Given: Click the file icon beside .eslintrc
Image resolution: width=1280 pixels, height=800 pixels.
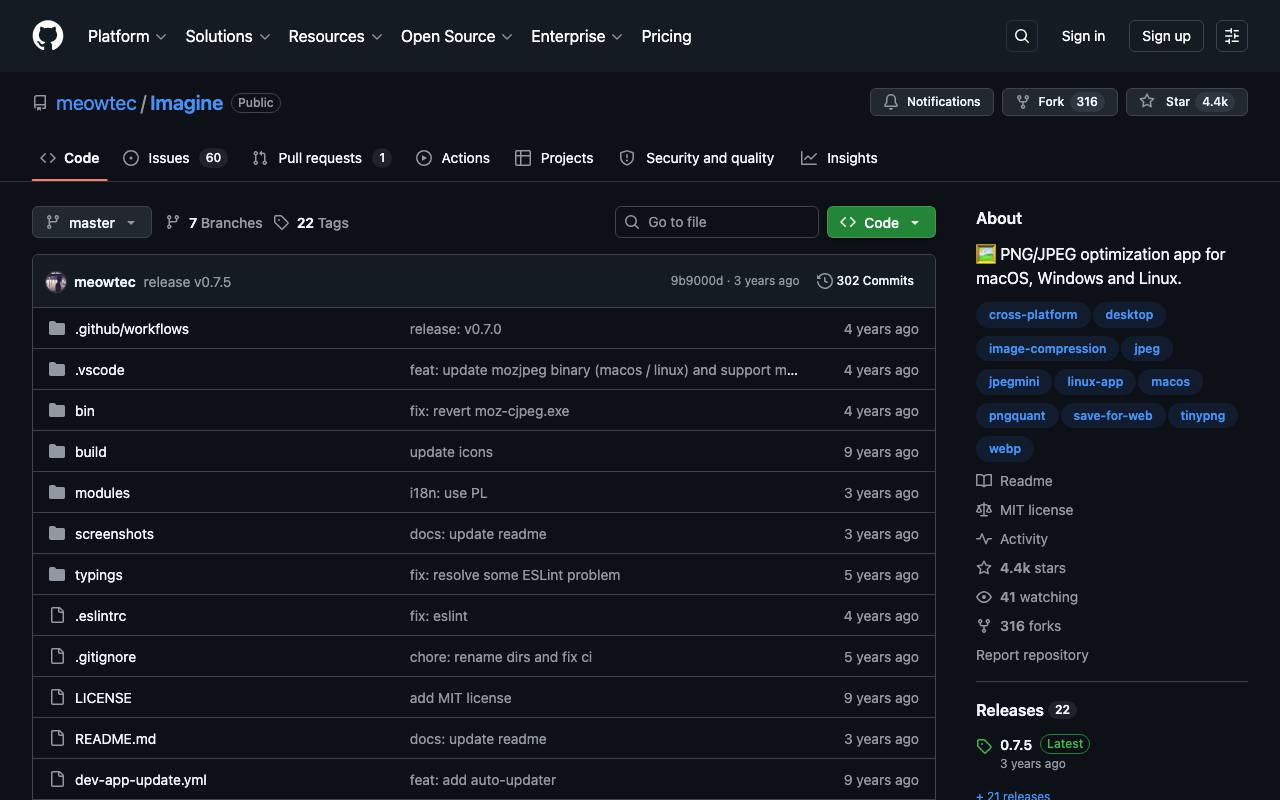Looking at the screenshot, I should click(x=57, y=615).
